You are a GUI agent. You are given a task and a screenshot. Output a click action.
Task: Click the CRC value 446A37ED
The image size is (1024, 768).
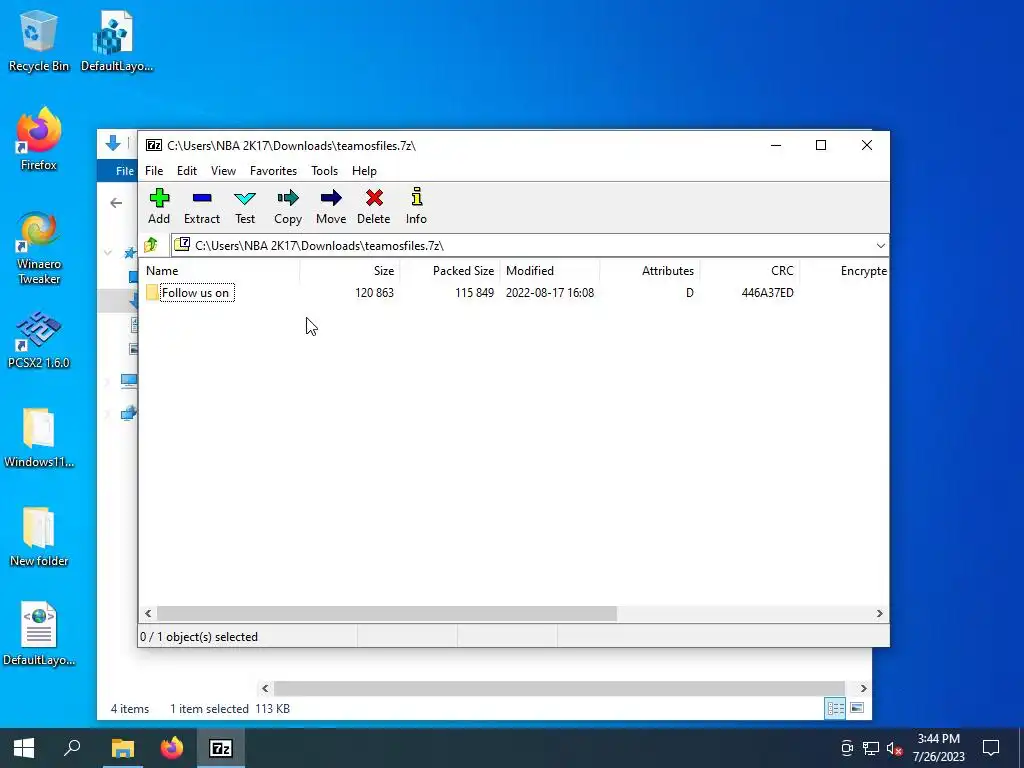(767, 293)
